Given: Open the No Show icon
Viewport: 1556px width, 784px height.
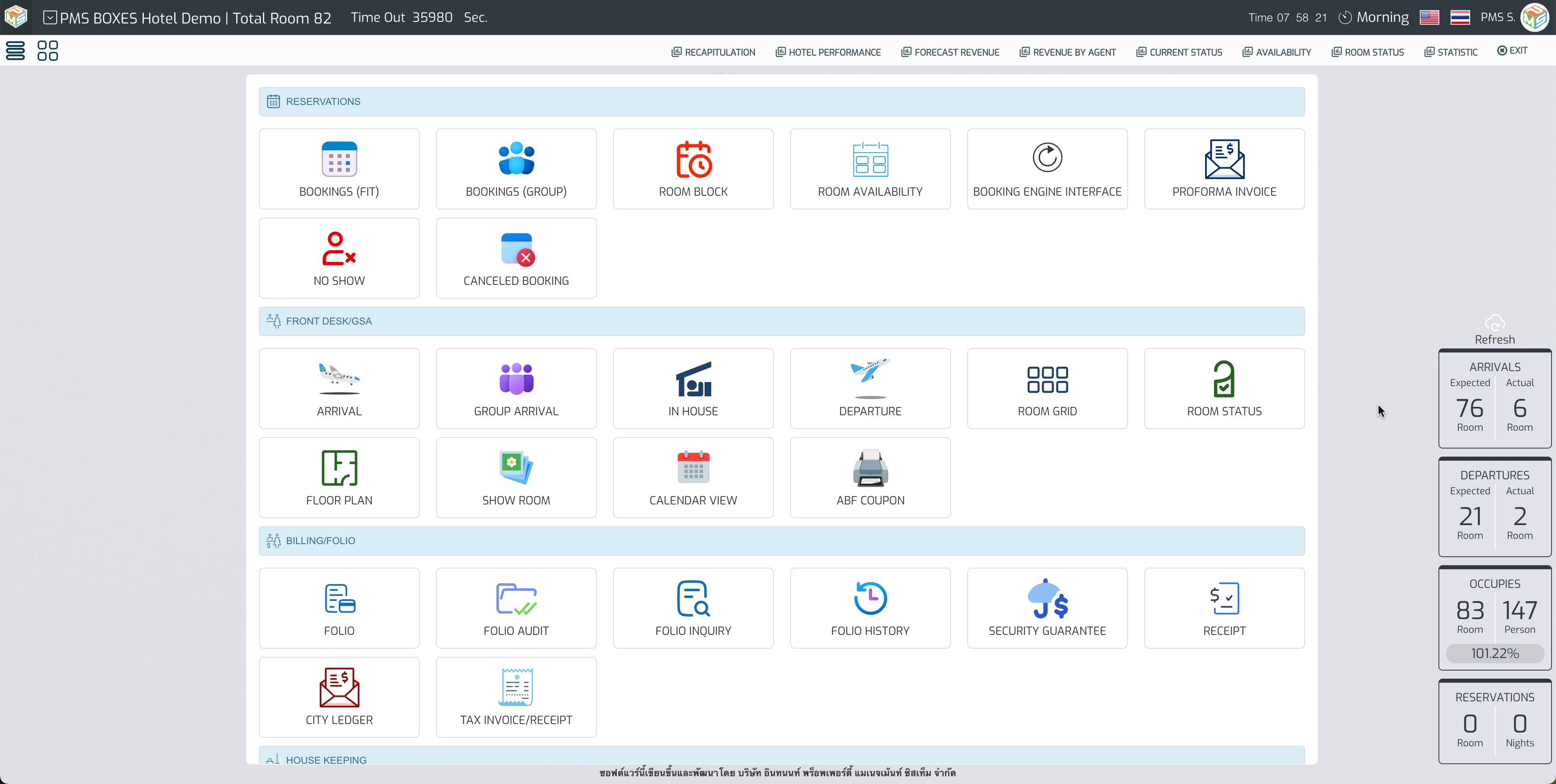Looking at the screenshot, I should point(339,248).
